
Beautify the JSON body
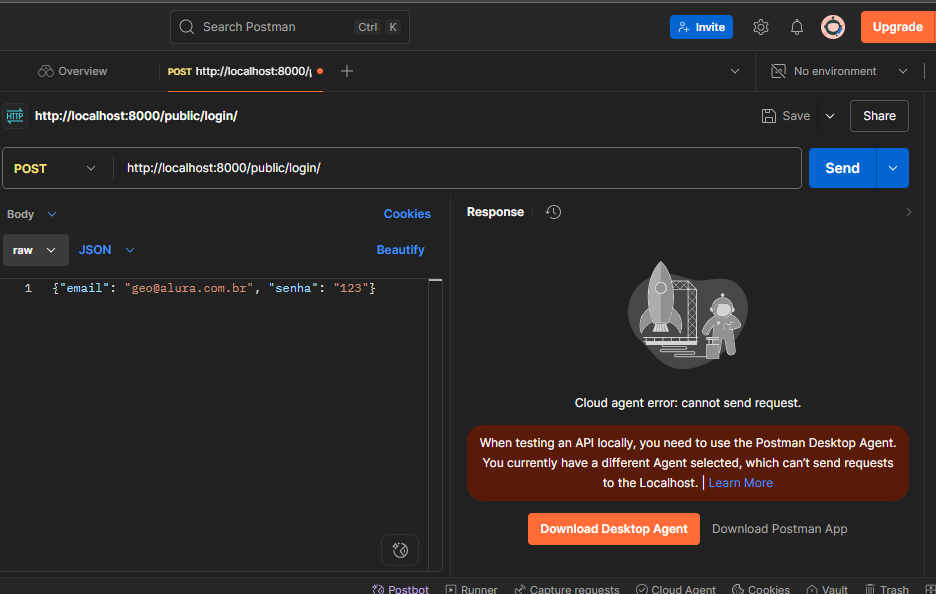[x=401, y=250]
